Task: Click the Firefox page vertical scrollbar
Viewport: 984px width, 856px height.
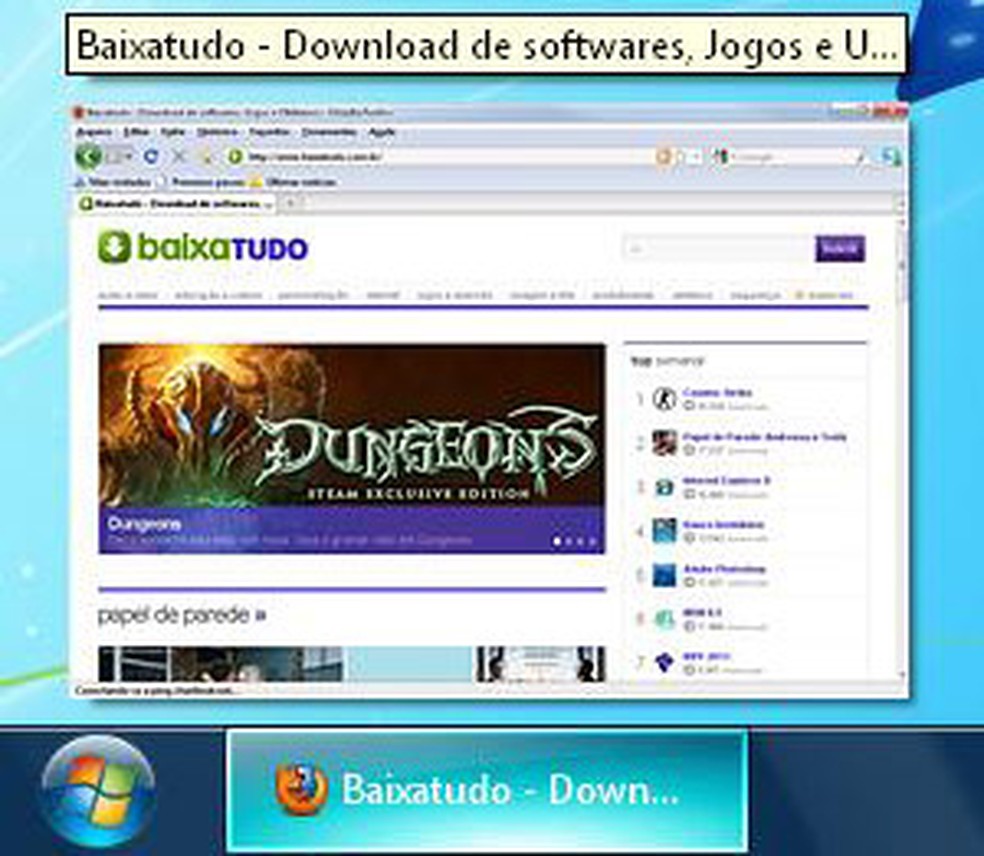Action: 903,447
